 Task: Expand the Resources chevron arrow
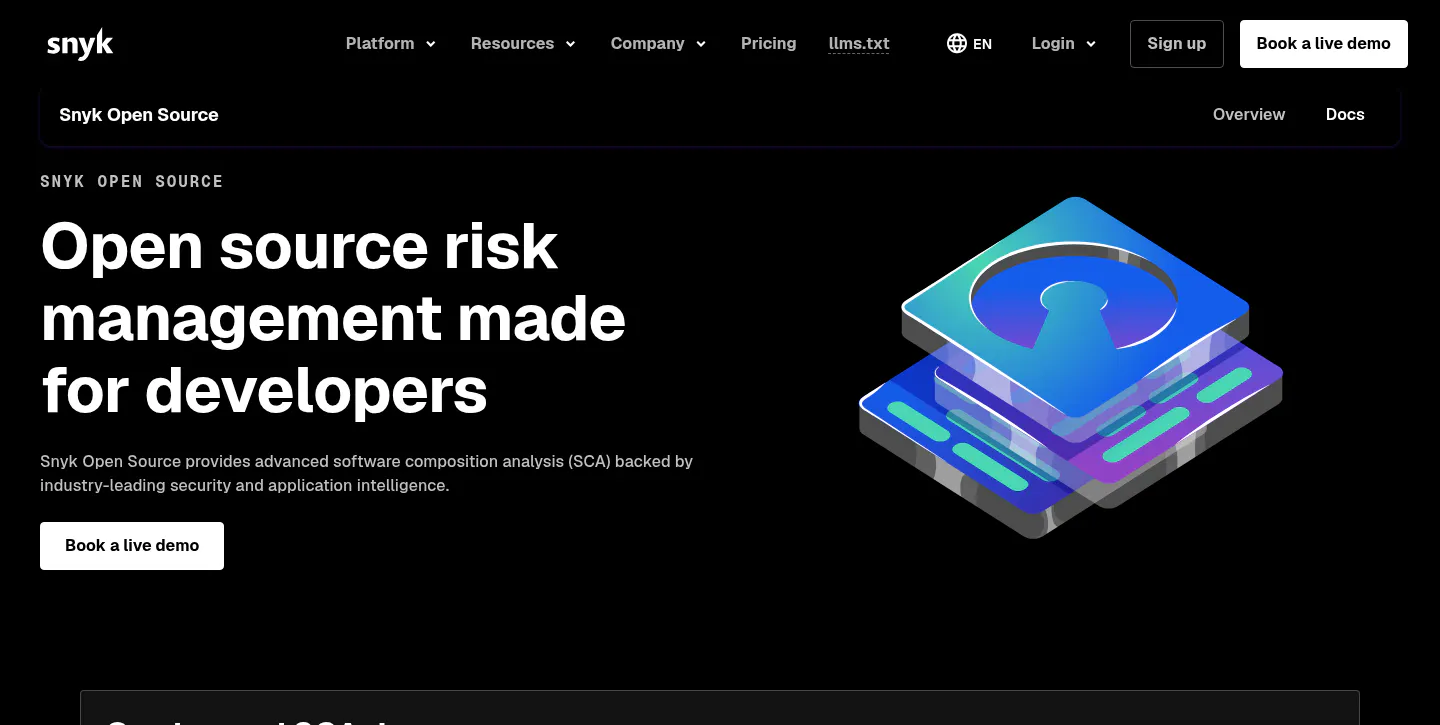[571, 44]
